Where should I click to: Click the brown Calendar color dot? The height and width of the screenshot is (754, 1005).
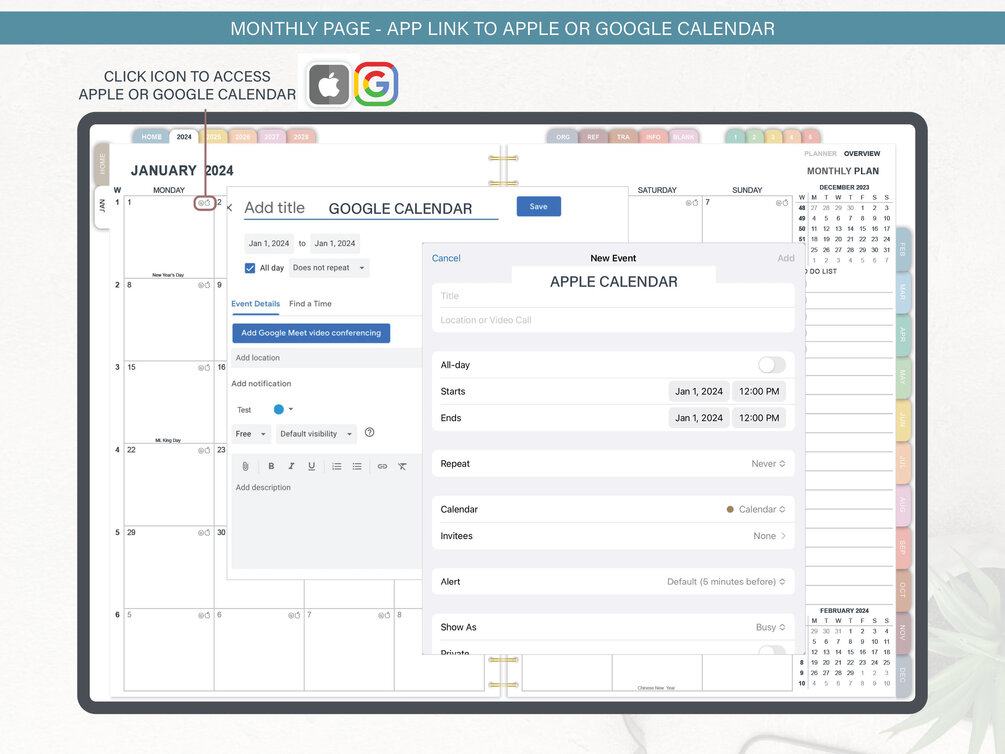tap(730, 509)
